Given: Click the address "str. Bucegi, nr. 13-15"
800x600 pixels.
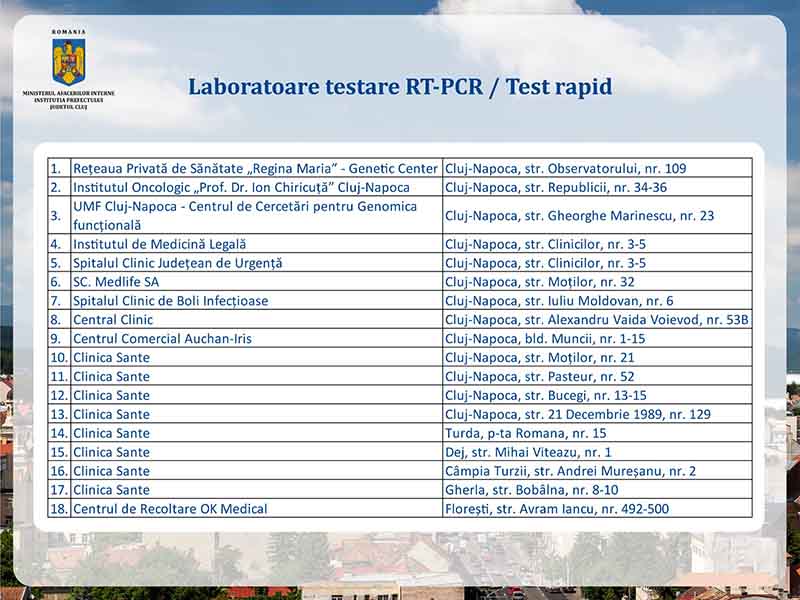Looking at the screenshot, I should click(x=586, y=395).
